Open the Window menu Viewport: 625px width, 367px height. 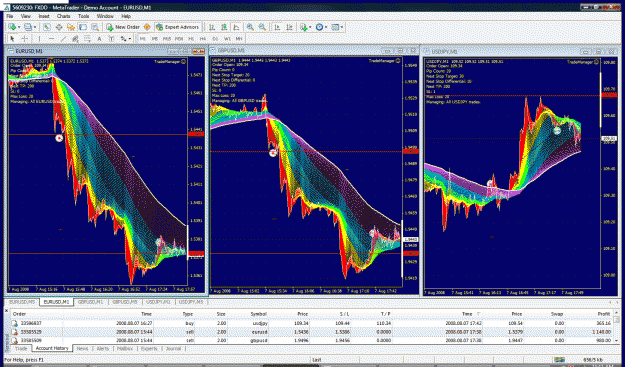(x=105, y=16)
